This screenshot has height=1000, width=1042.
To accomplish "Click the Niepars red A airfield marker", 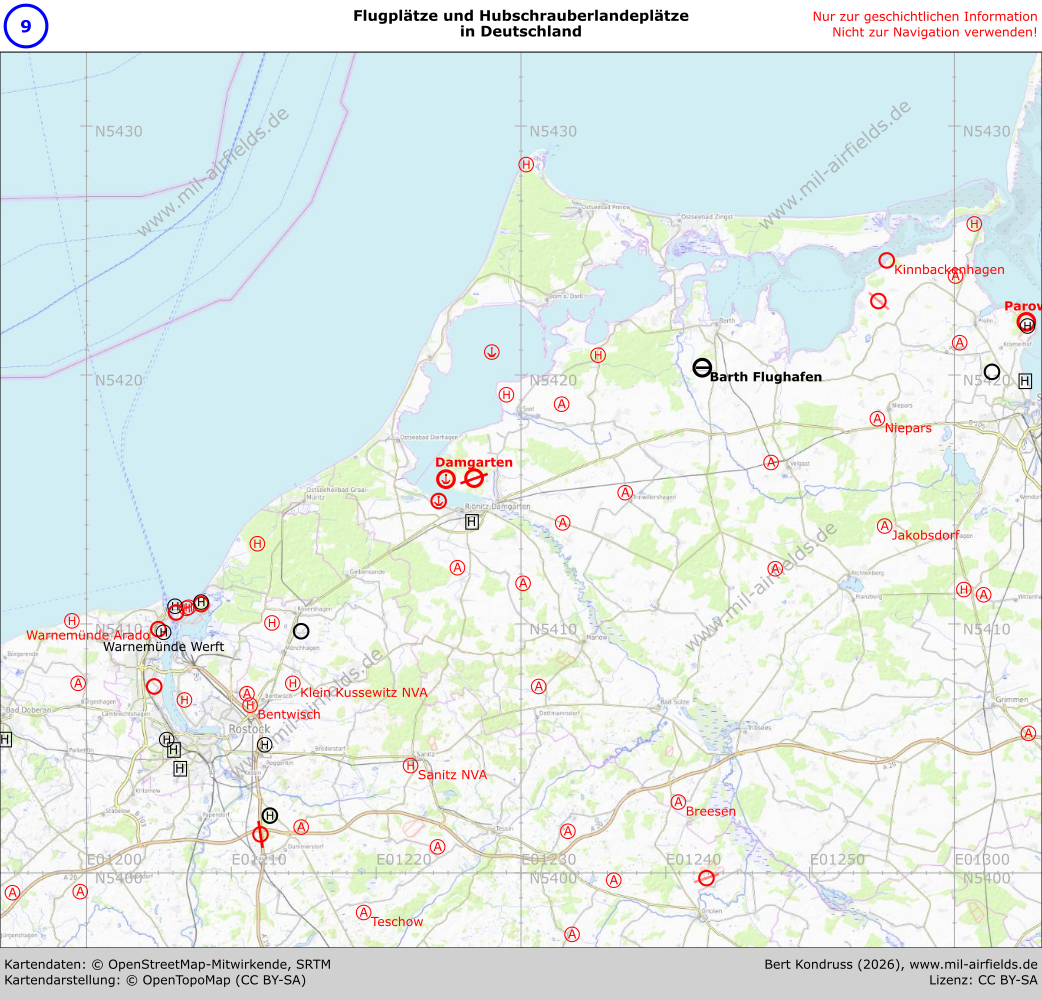I will [877, 419].
